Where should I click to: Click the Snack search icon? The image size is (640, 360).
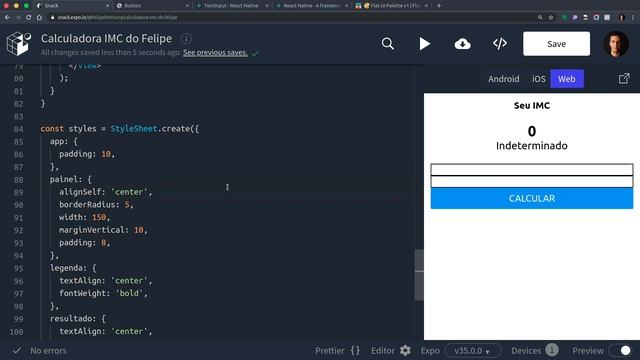(x=388, y=44)
